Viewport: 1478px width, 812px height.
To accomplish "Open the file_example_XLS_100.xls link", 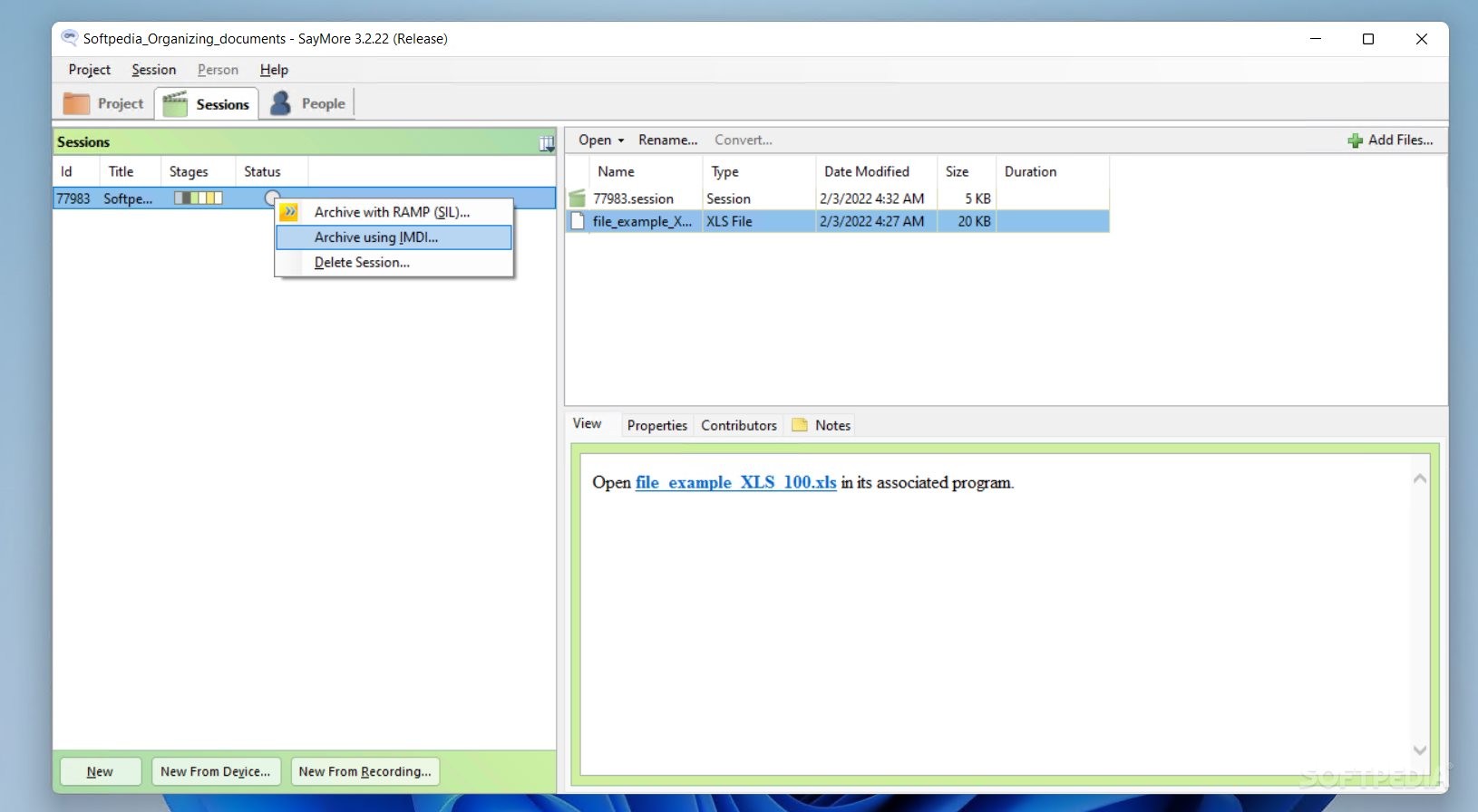I will point(735,482).
